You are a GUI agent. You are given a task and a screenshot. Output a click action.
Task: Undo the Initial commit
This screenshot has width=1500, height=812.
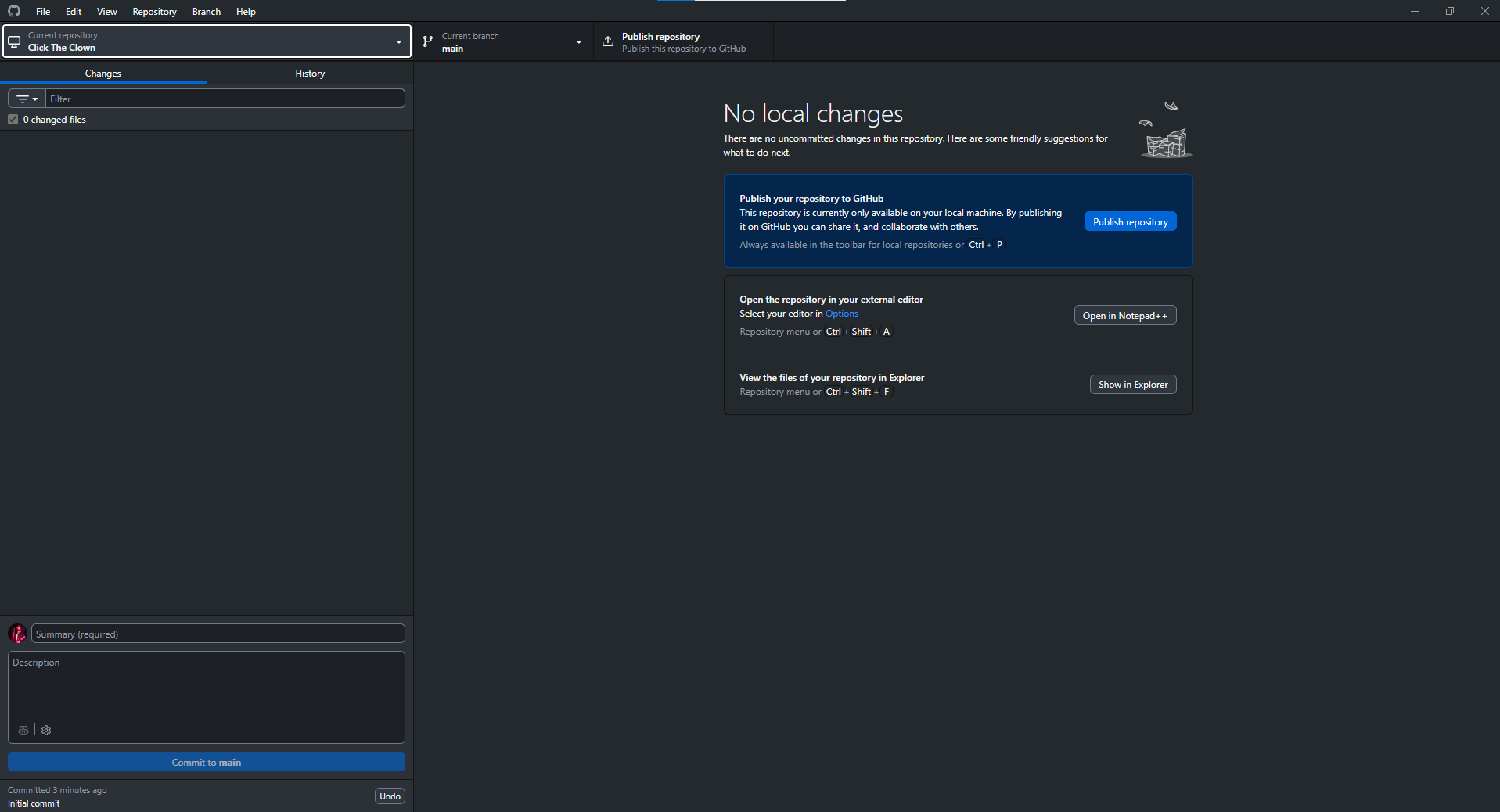coord(390,796)
